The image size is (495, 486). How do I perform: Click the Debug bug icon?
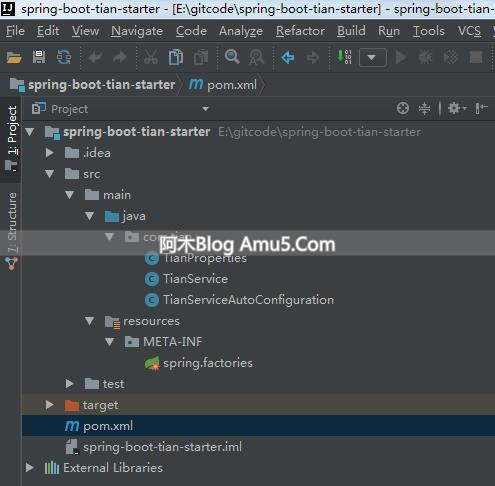[425, 57]
